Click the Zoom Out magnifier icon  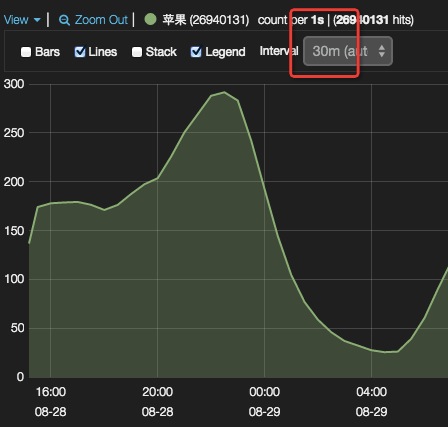[x=64, y=21]
